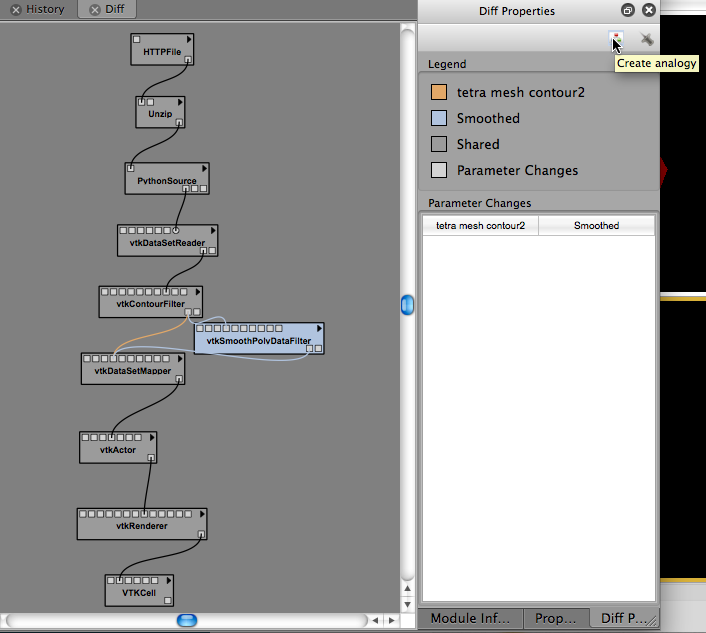Click the VTKCell module
The width and height of the screenshot is (706, 633).
[x=139, y=592]
